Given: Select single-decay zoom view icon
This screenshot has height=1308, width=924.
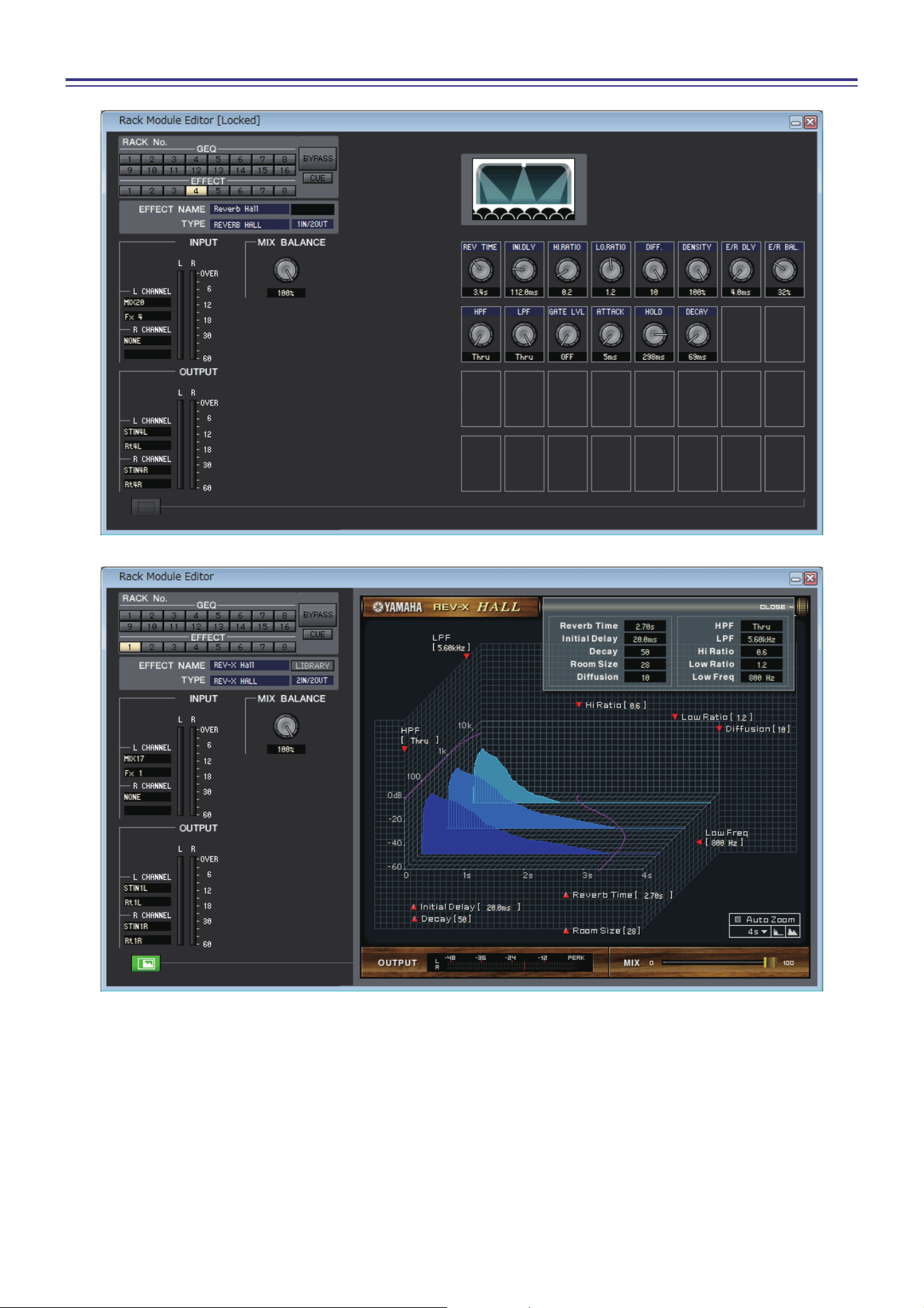Looking at the screenshot, I should [778, 931].
